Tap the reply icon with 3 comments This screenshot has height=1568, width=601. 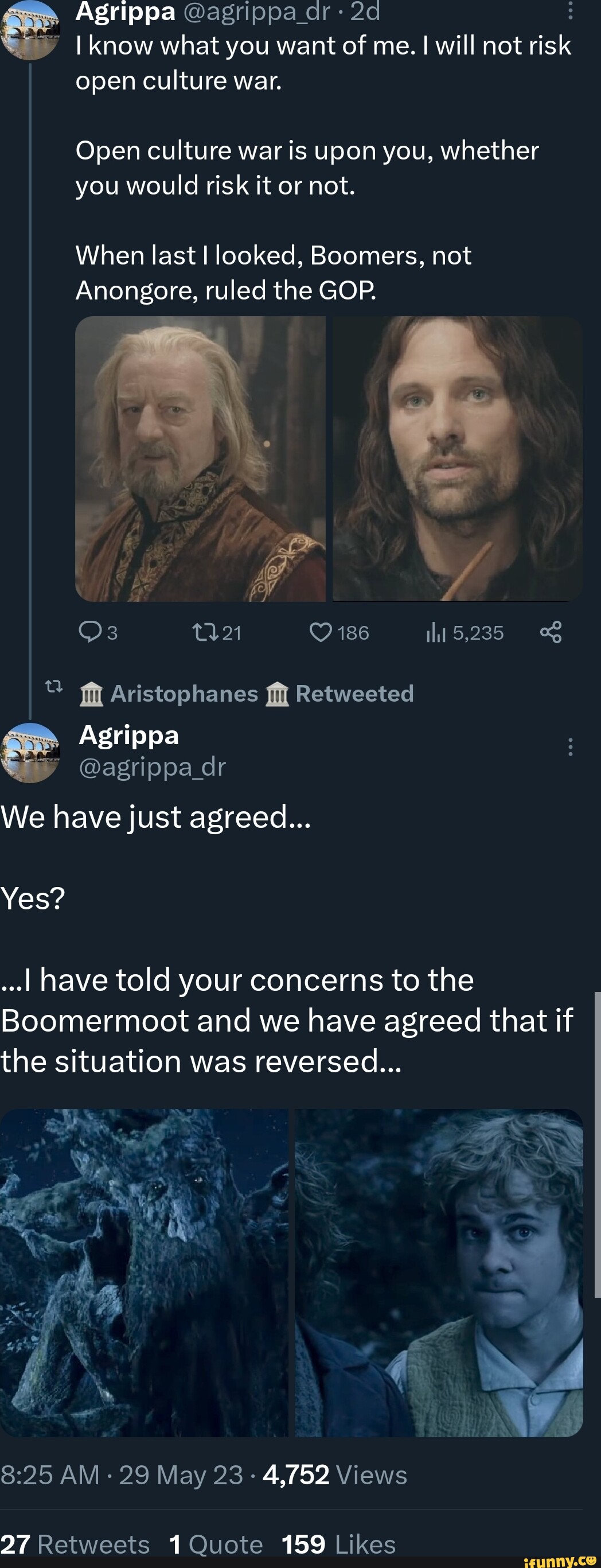click(x=91, y=632)
